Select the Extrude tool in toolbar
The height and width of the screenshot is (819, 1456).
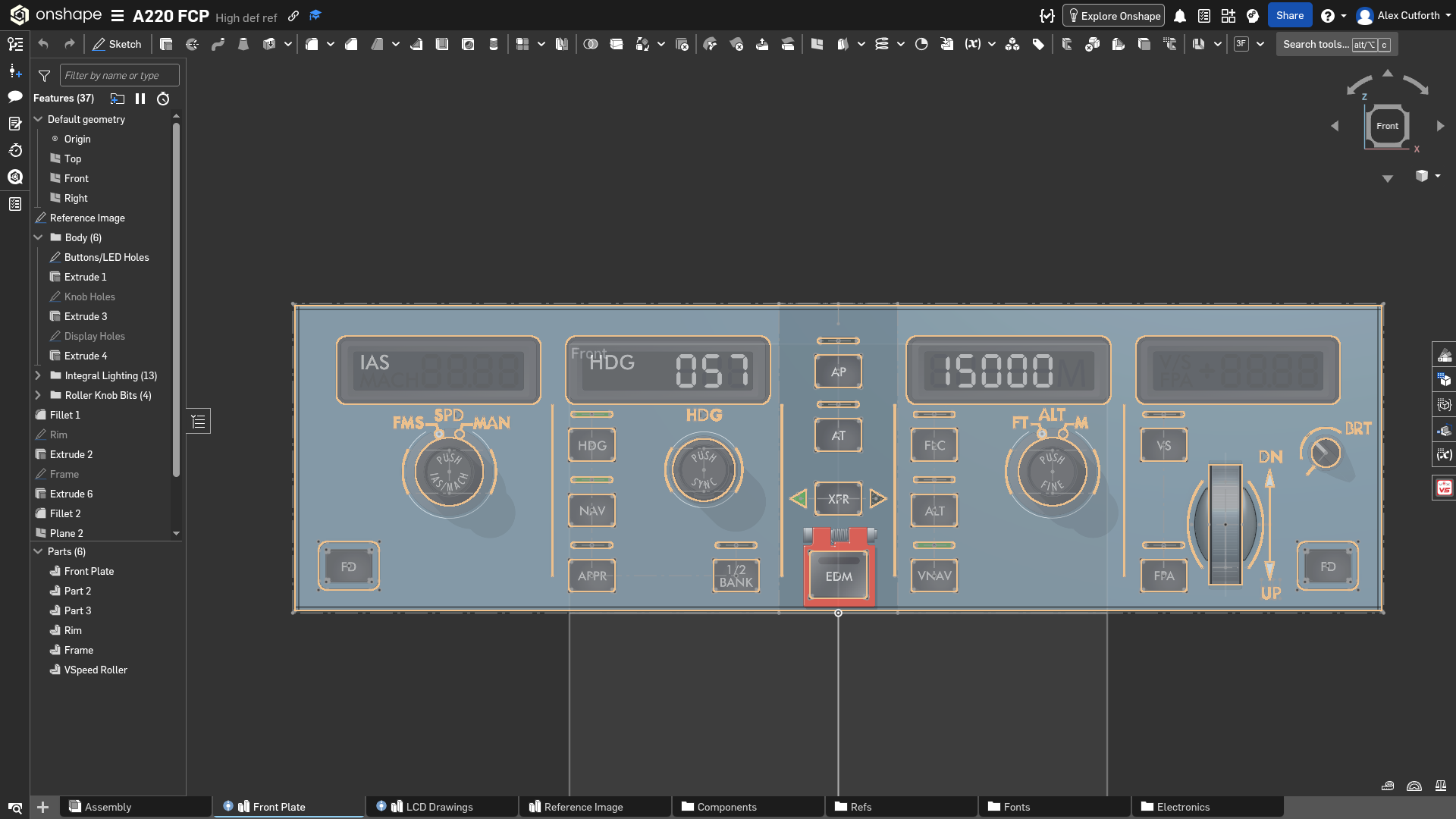(166, 45)
